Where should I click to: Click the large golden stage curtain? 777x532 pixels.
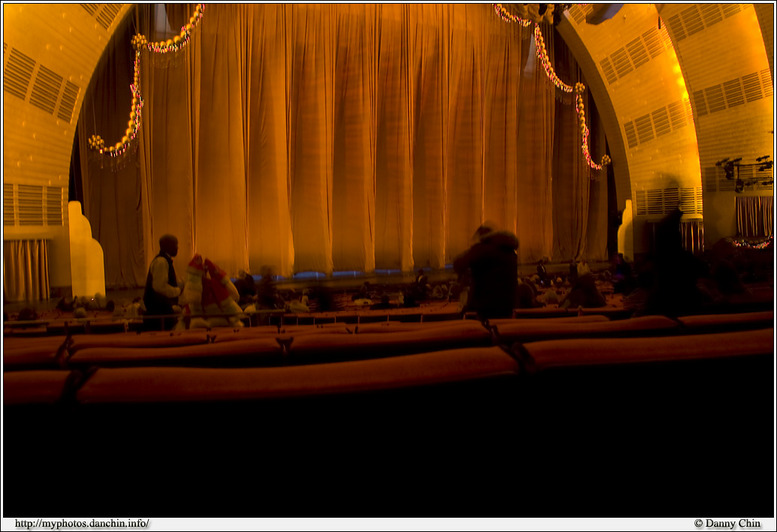coord(350,140)
